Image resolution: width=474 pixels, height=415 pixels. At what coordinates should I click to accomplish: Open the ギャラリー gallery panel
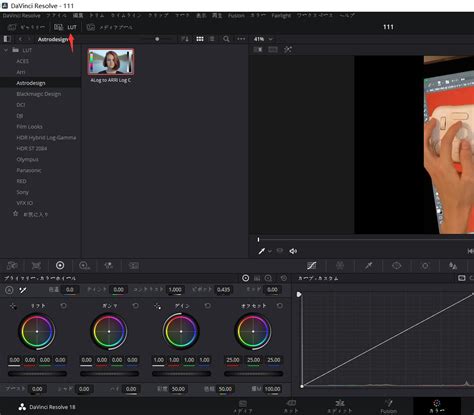point(26,27)
